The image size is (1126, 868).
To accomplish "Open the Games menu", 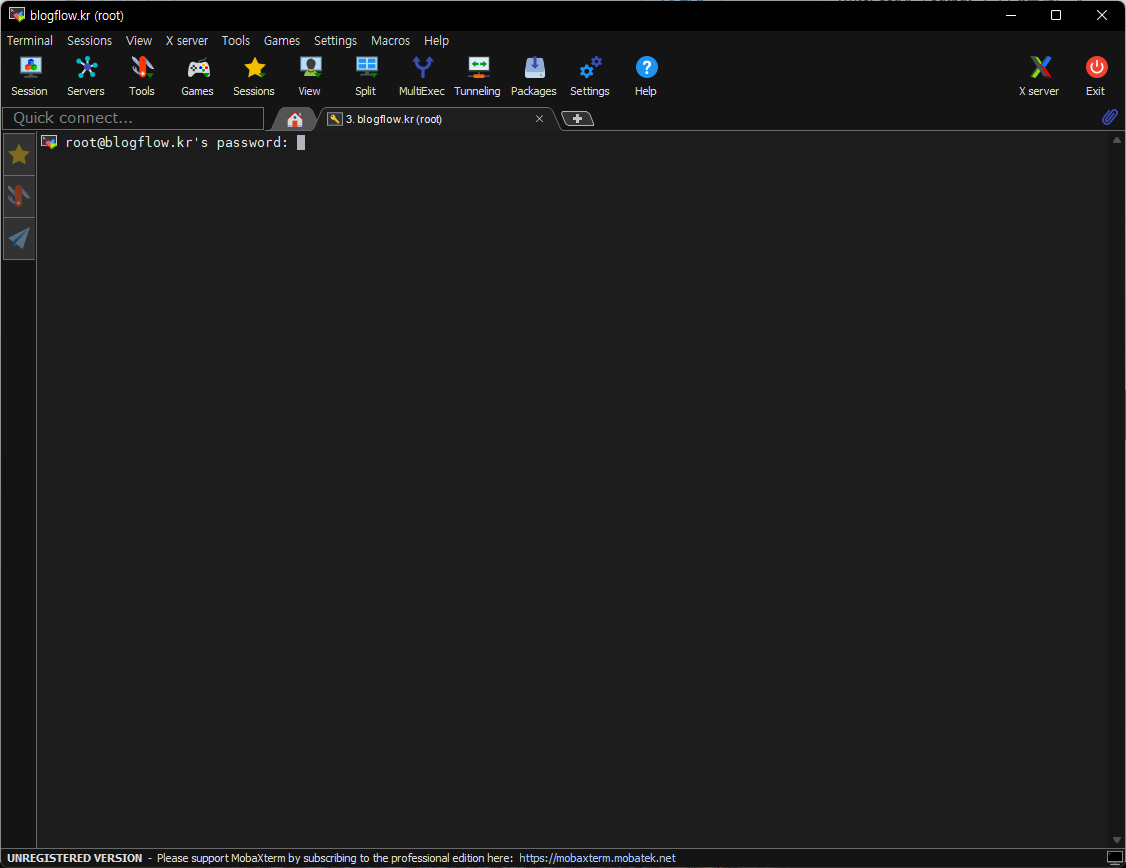I will (x=282, y=40).
